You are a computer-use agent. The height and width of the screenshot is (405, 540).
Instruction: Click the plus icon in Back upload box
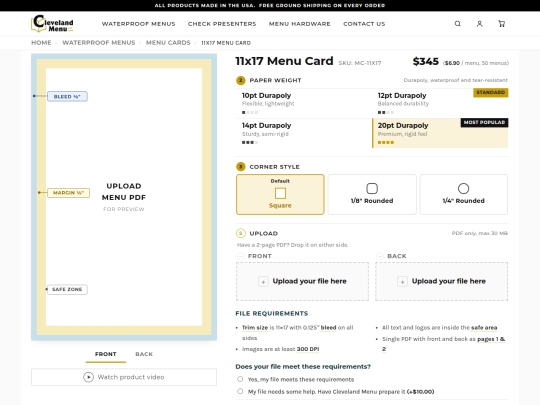(x=402, y=282)
